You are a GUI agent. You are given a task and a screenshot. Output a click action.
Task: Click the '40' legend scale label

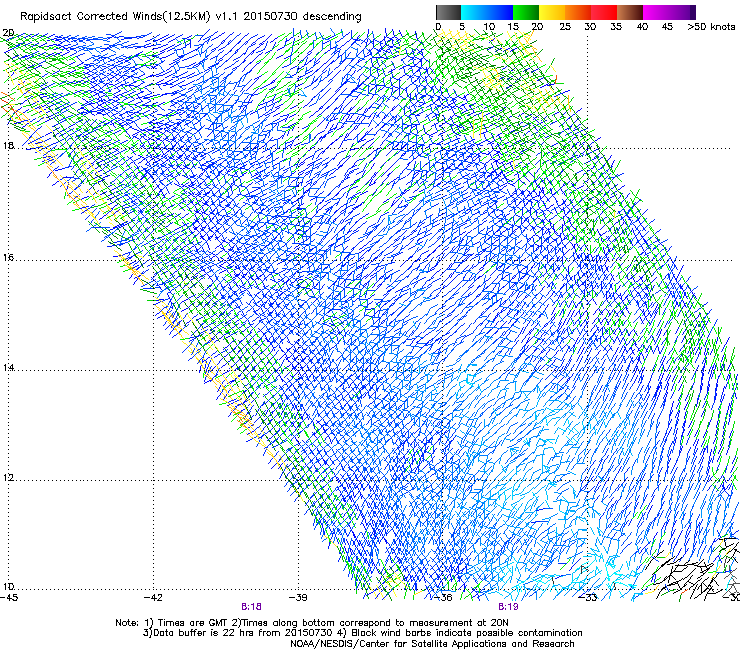click(x=642, y=27)
